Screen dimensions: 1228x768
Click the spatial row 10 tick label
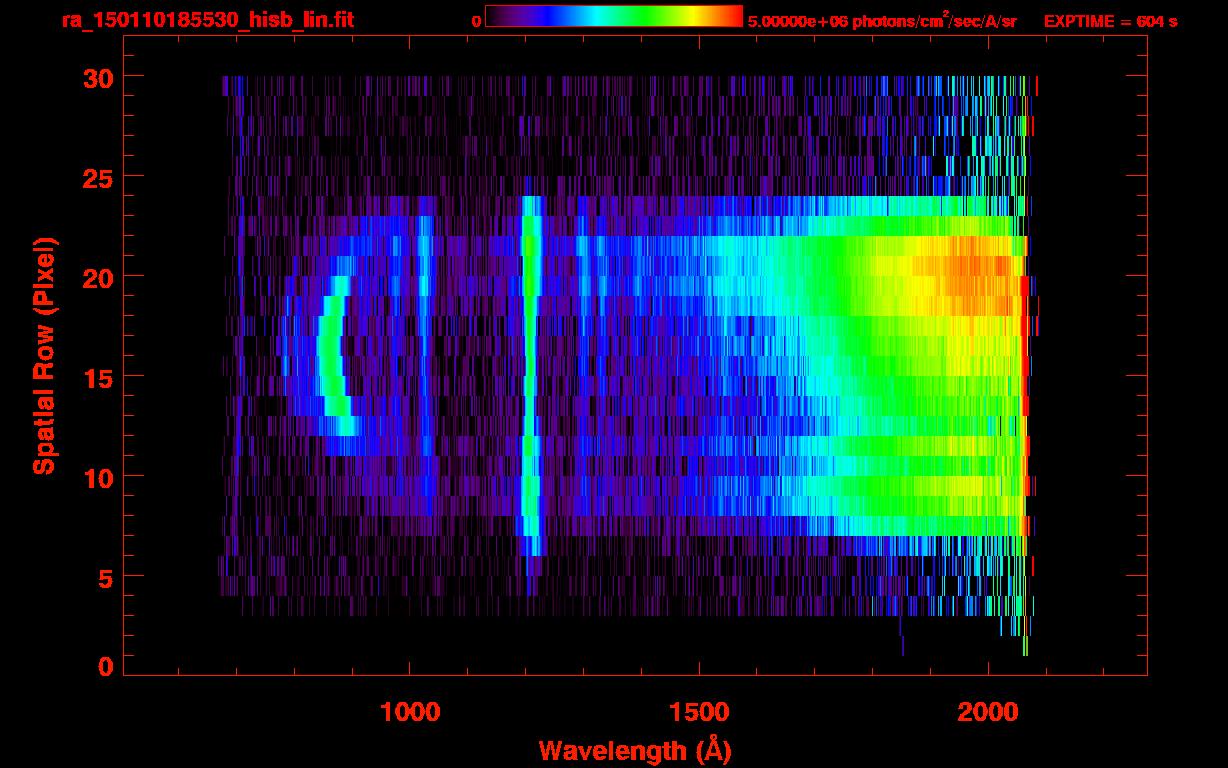coord(96,477)
